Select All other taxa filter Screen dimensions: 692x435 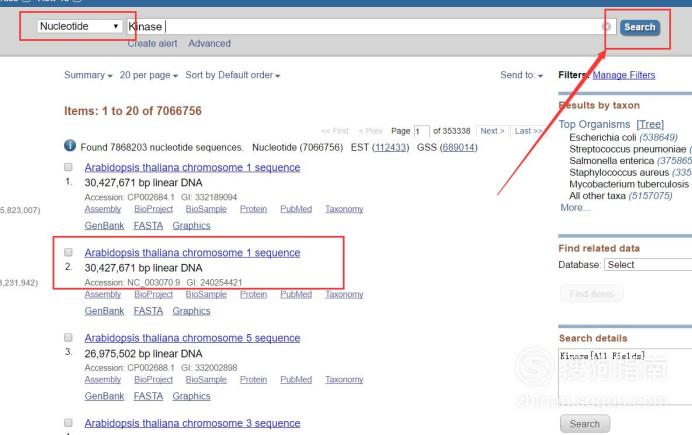(597, 195)
